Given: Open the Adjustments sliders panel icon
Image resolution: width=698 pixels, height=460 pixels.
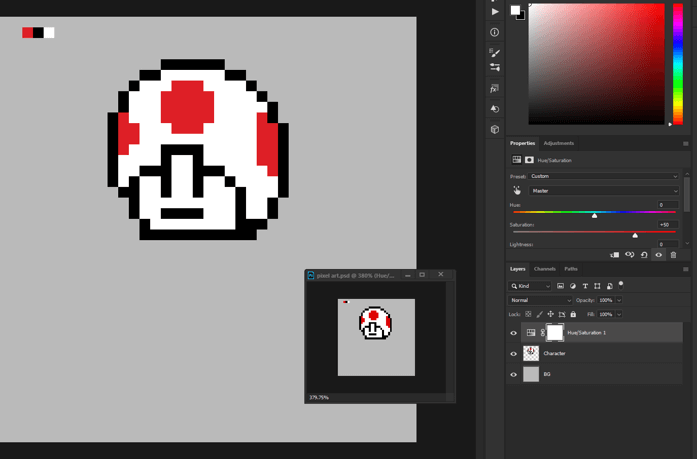Looking at the screenshot, I should [x=495, y=67].
